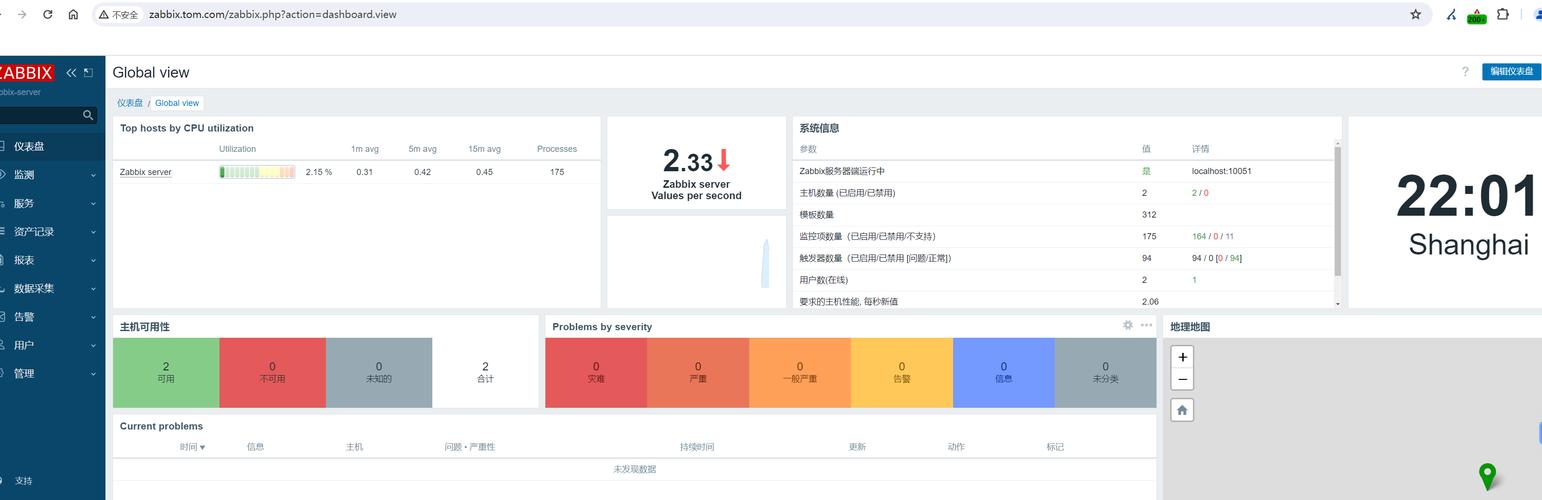Select 仪表盘 in the sidebar menu

tap(52, 146)
